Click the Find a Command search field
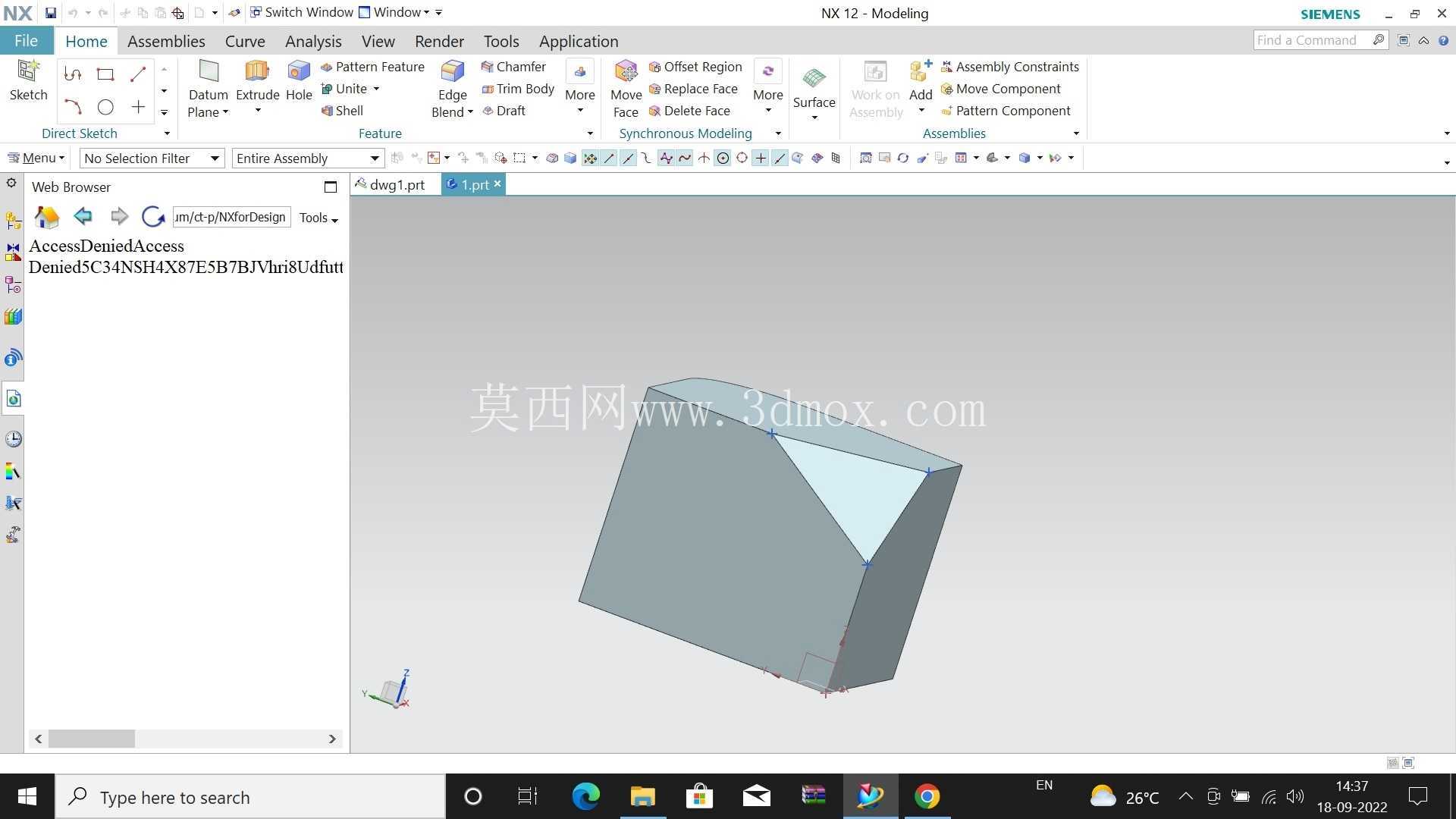 tap(1320, 40)
